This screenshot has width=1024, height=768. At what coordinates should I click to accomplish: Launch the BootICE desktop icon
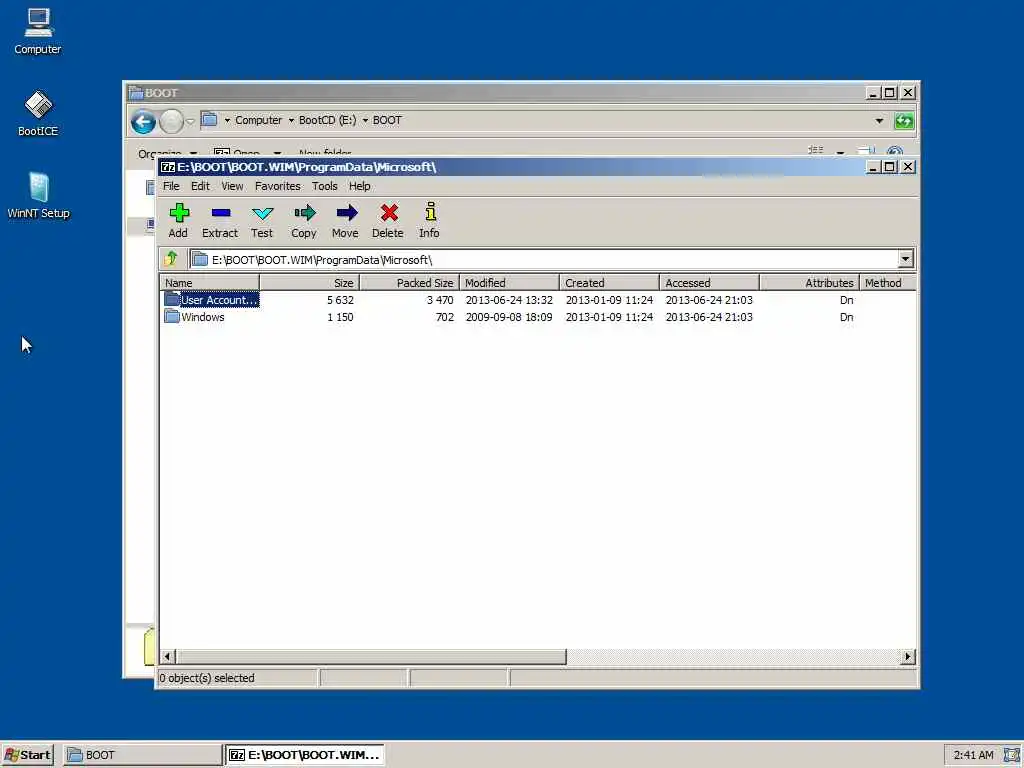pyautogui.click(x=38, y=113)
